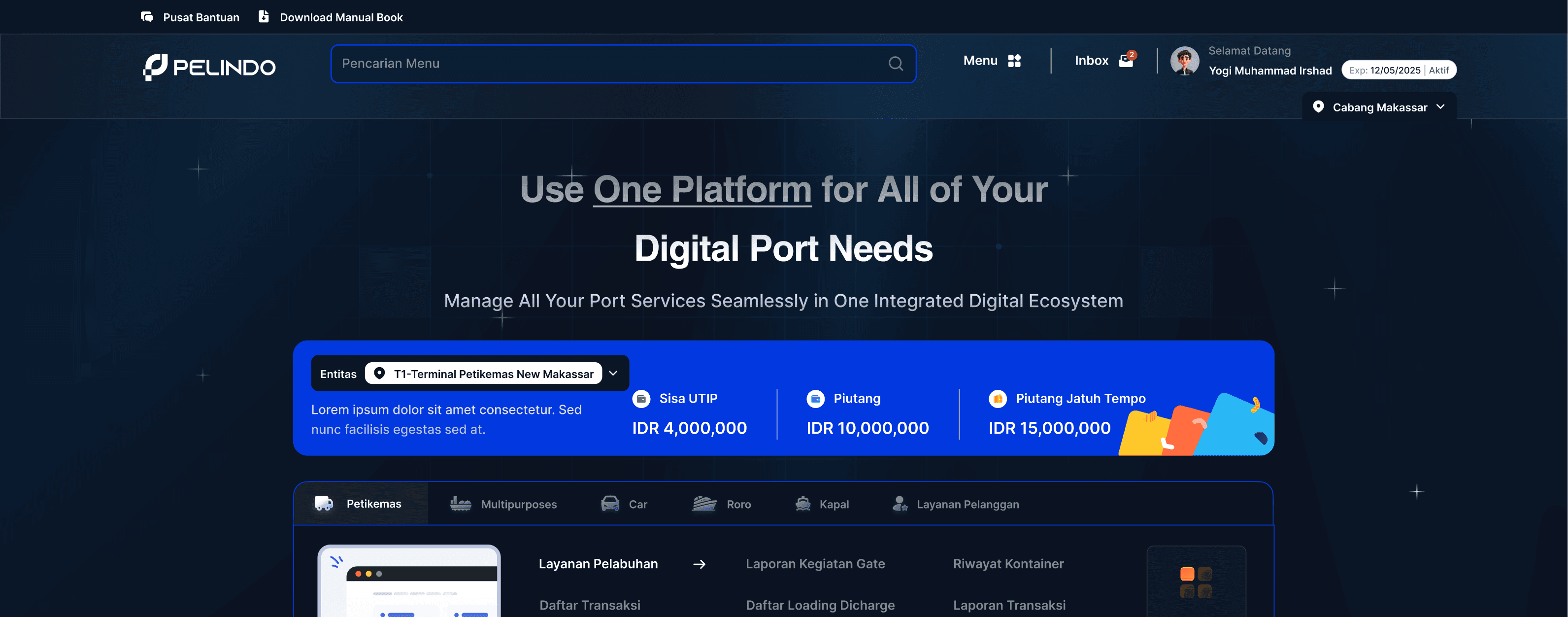Click the Car tab icon

610,504
